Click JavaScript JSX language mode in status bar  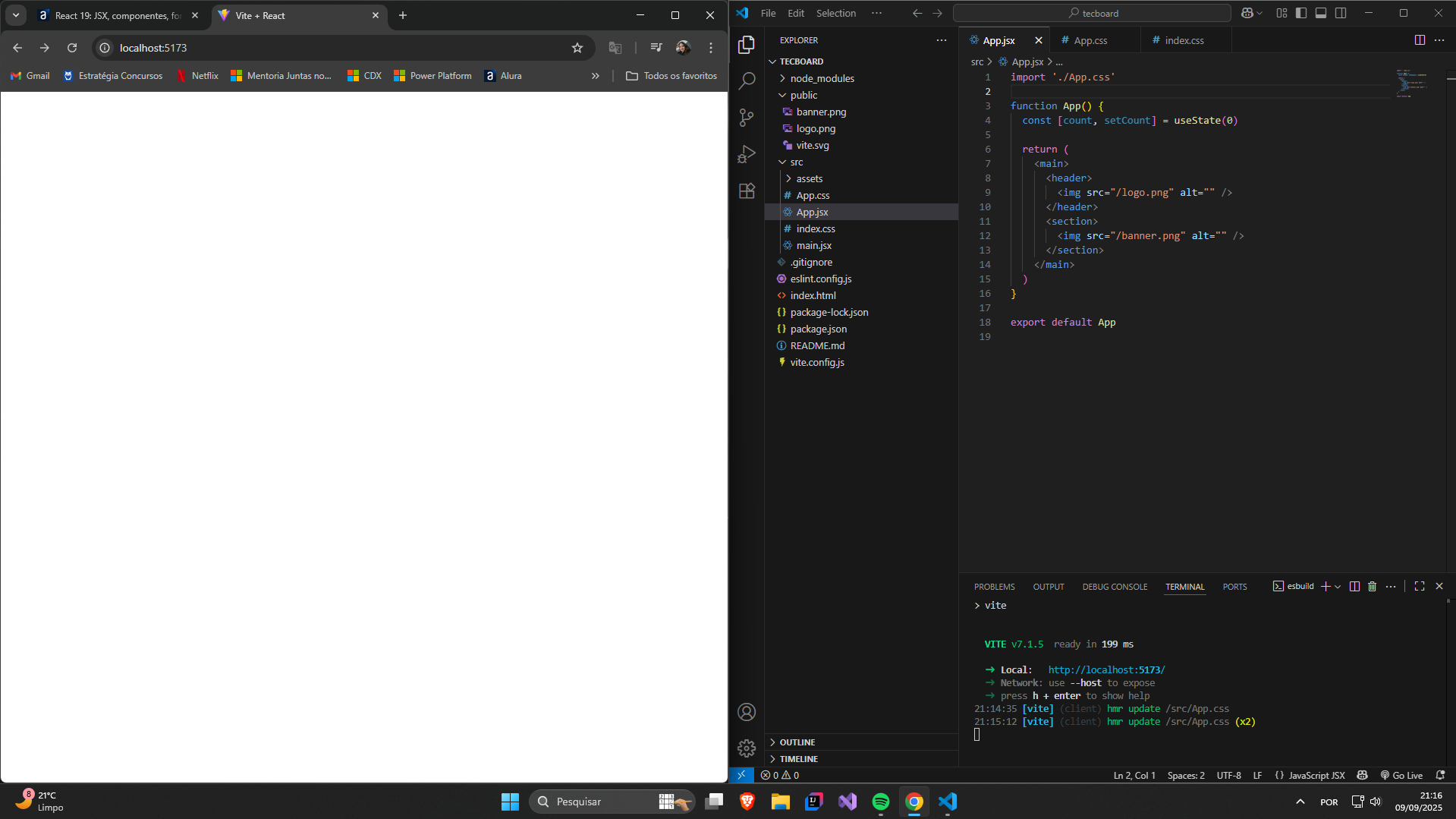pos(1310,775)
